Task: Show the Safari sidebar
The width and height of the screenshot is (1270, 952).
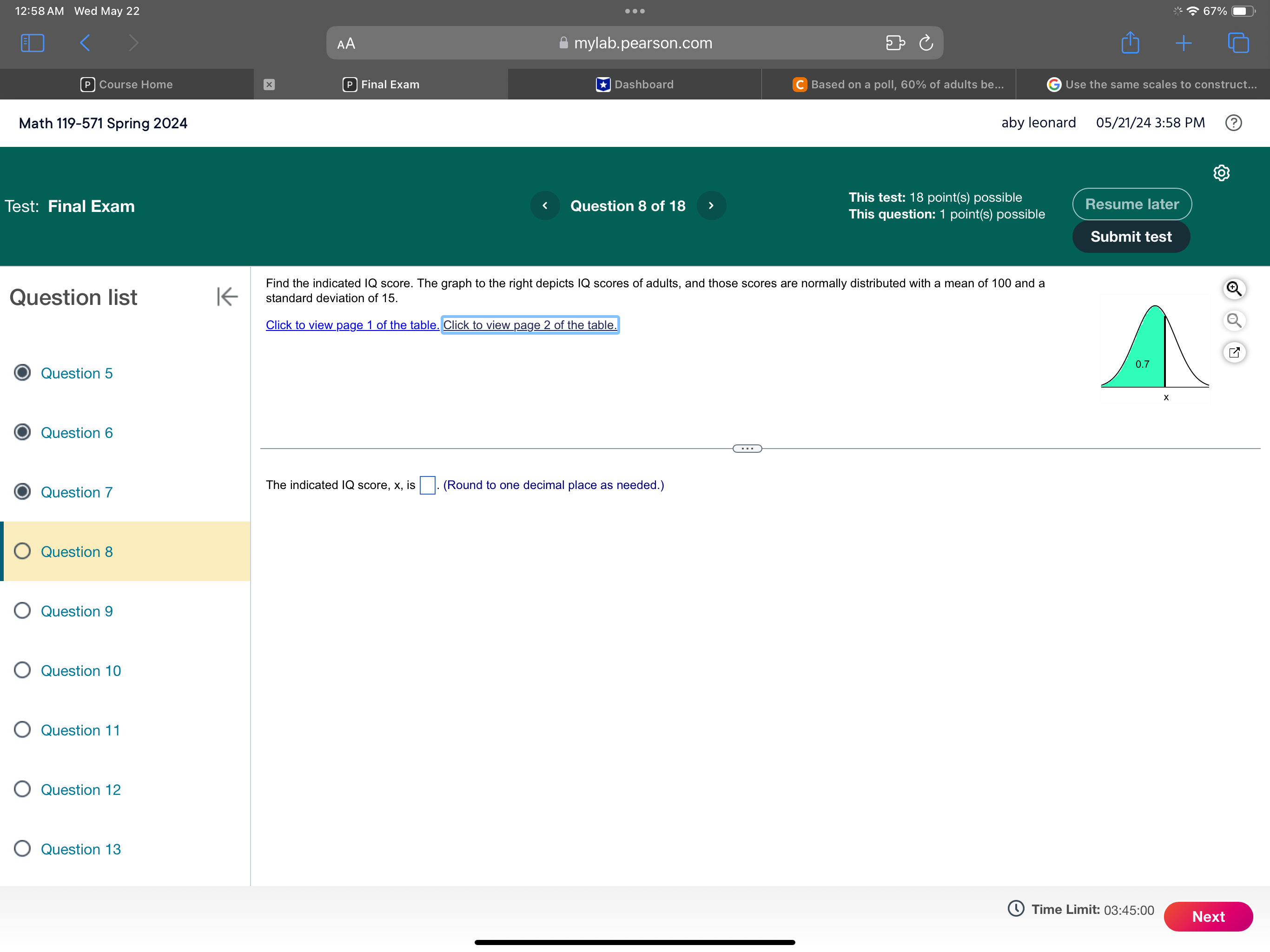Action: [x=32, y=43]
